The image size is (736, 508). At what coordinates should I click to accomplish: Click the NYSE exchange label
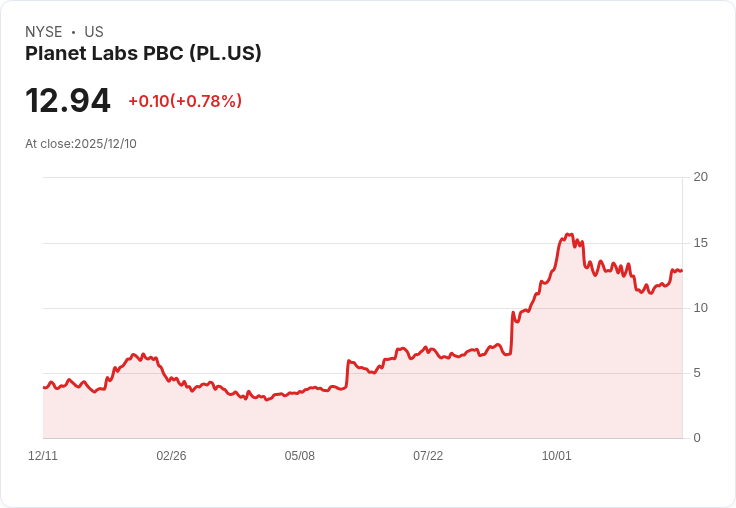[44, 32]
